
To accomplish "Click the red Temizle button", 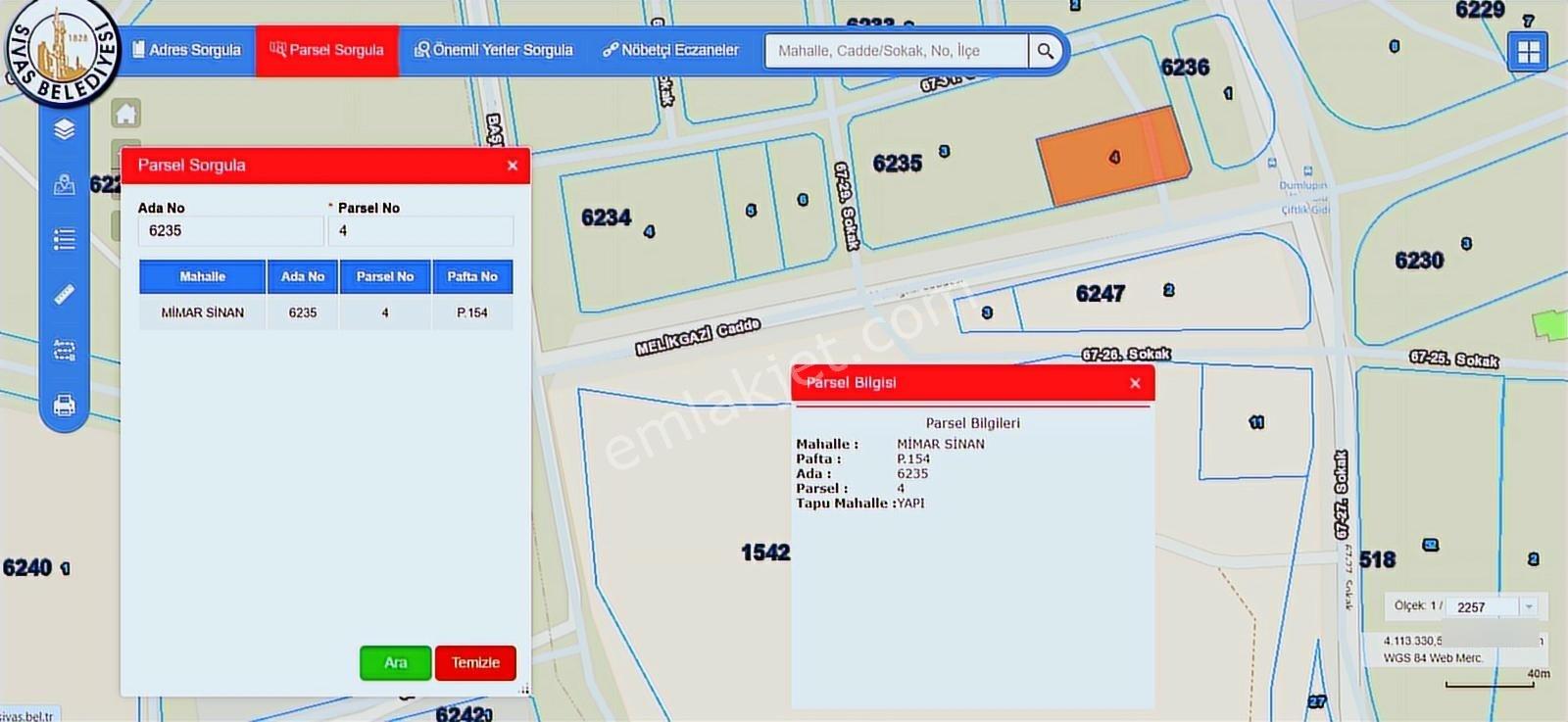I will pos(475,663).
